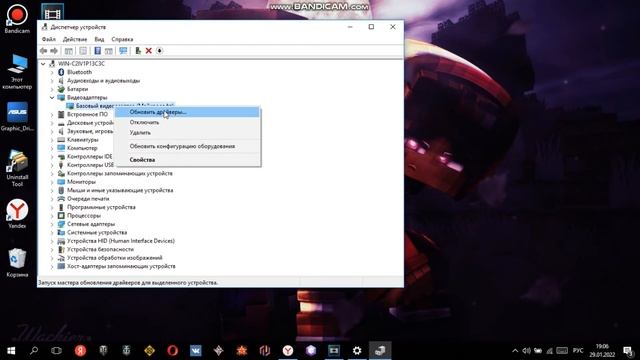Open the Корзина recycle bin icon

point(17,262)
